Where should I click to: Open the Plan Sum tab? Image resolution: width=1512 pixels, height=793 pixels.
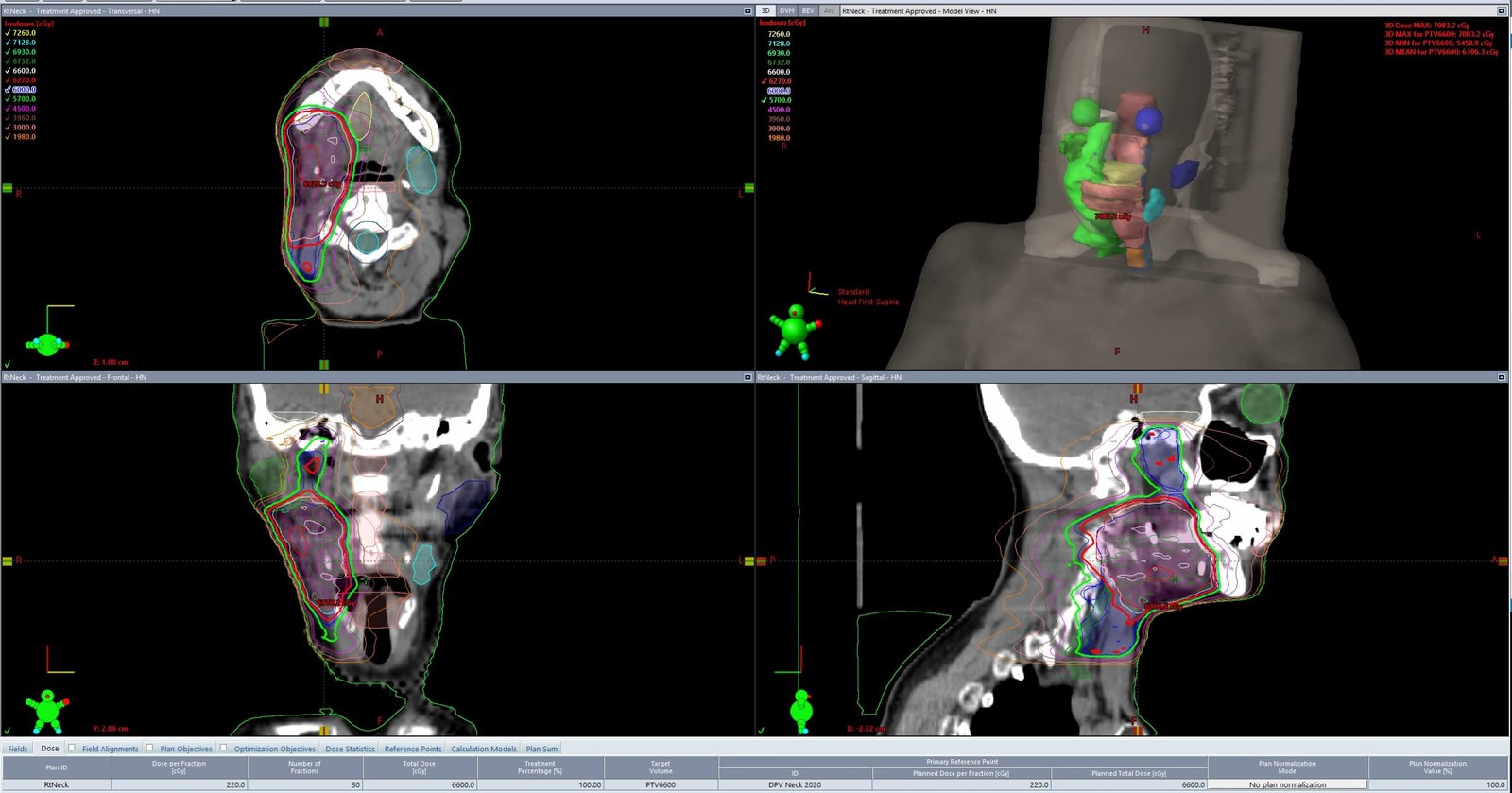(541, 749)
